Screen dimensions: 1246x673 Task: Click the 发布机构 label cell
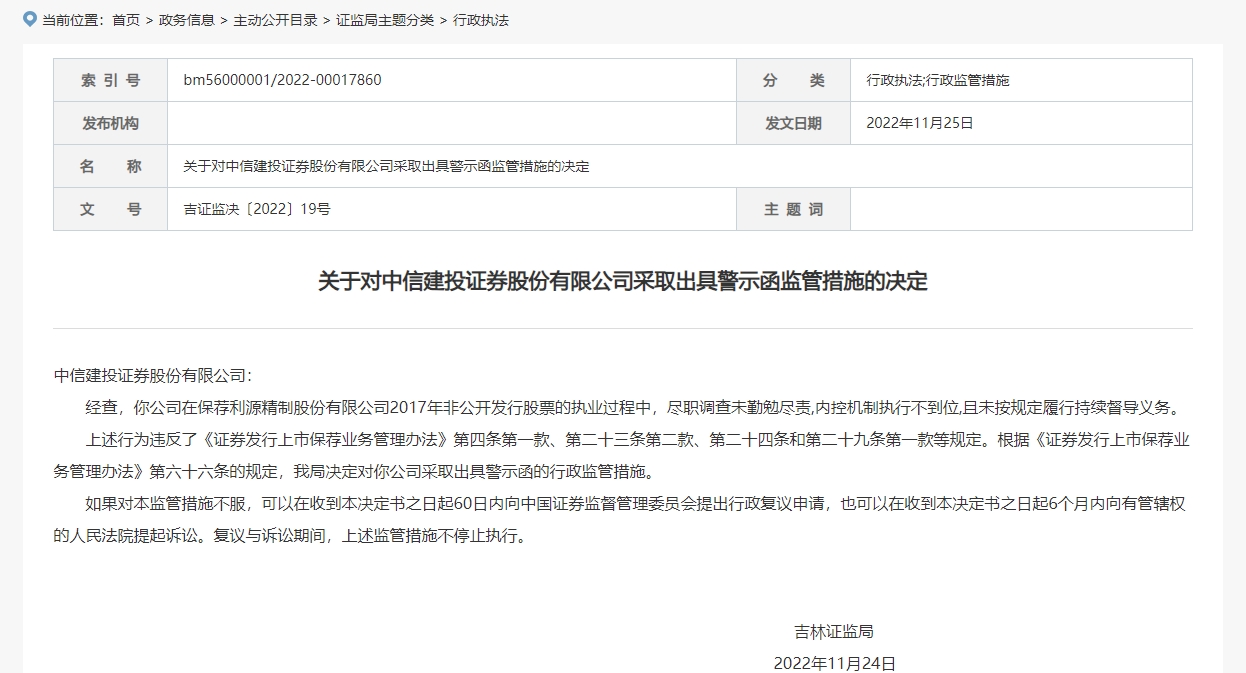click(x=110, y=123)
